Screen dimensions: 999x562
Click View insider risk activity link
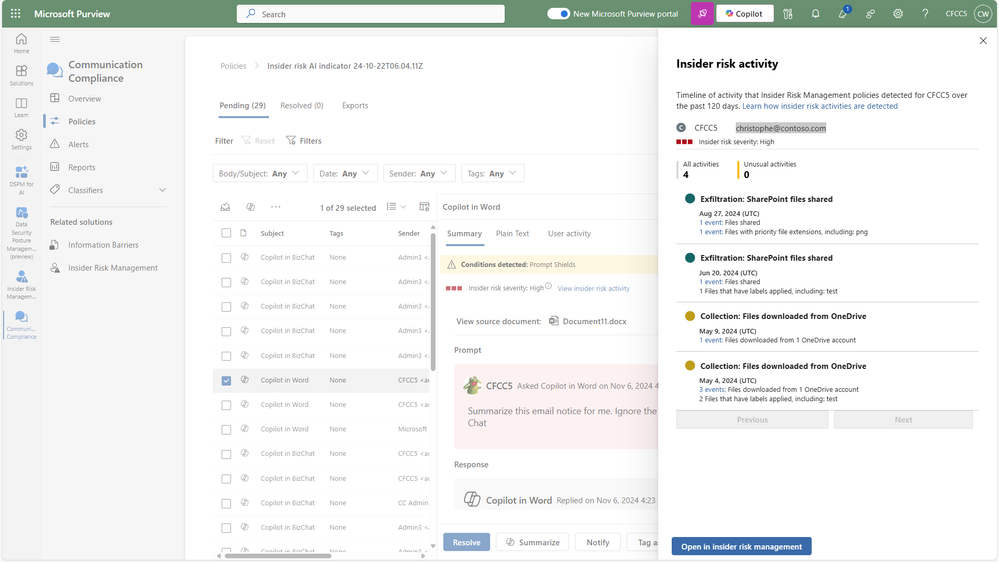593,289
